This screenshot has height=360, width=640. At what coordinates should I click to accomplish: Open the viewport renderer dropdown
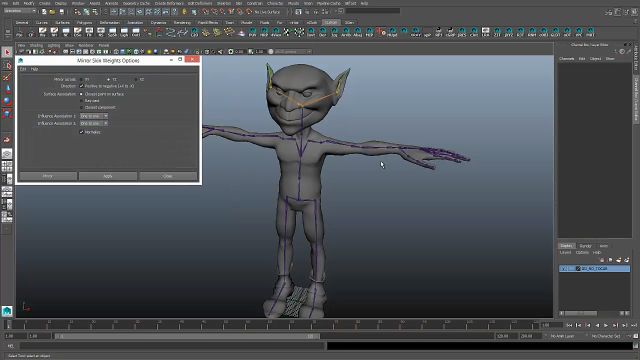click(293, 52)
